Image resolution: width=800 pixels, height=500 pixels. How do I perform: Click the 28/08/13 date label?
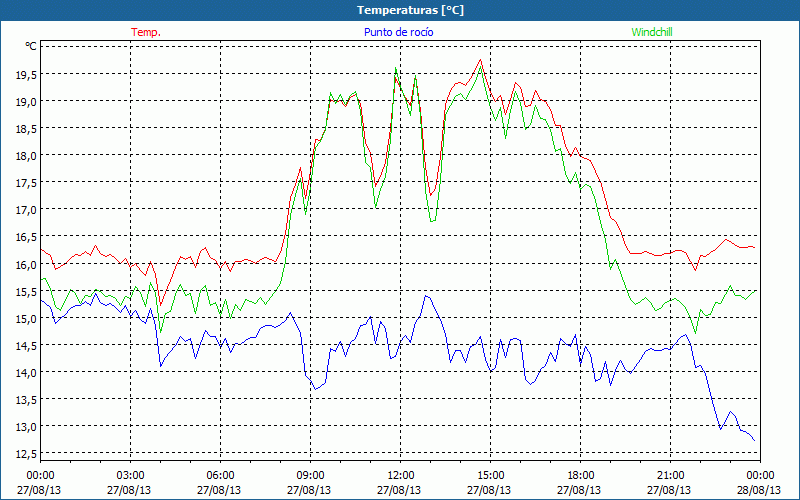pos(759,490)
